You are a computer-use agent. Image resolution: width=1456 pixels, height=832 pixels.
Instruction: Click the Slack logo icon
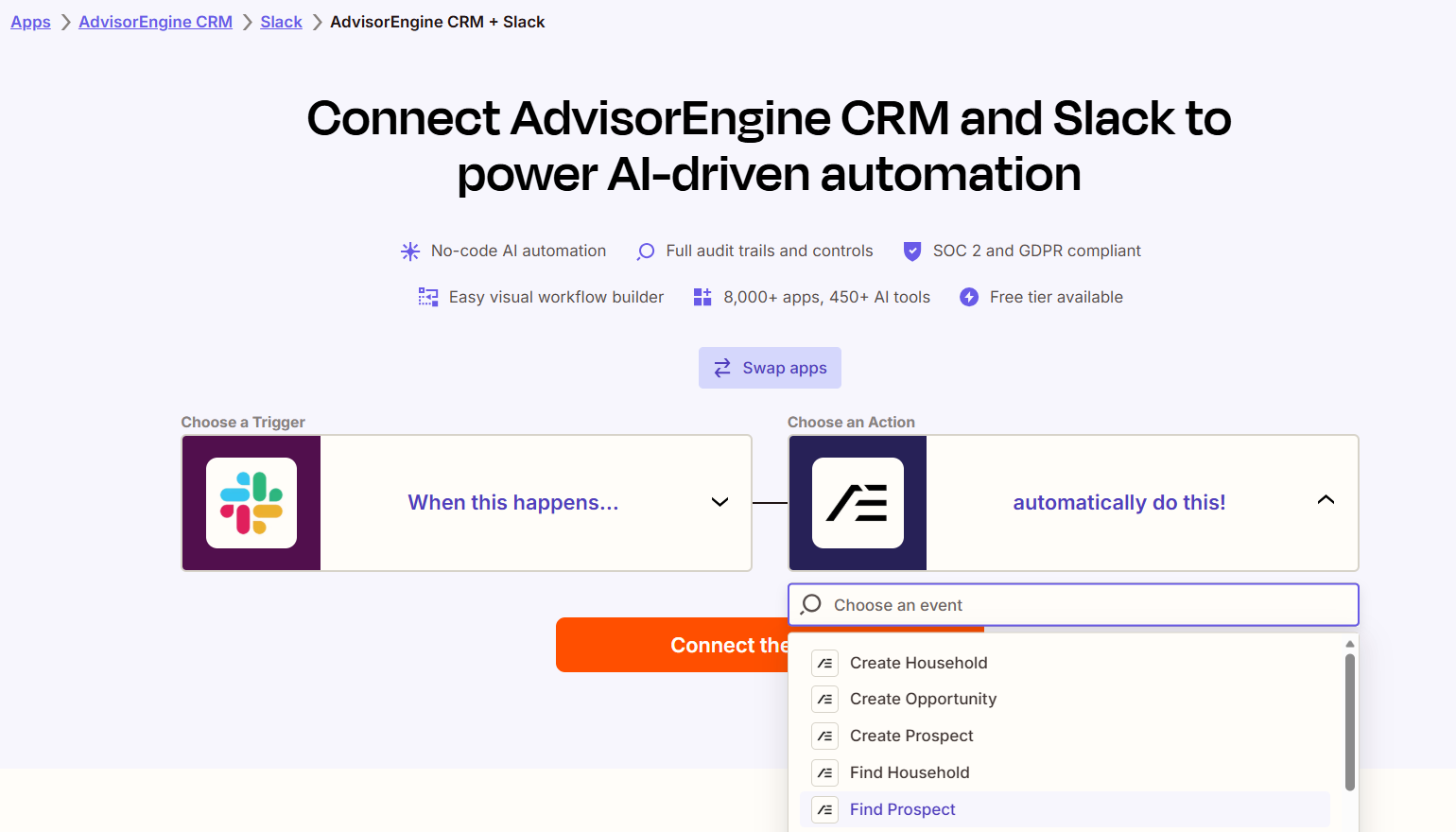[251, 503]
